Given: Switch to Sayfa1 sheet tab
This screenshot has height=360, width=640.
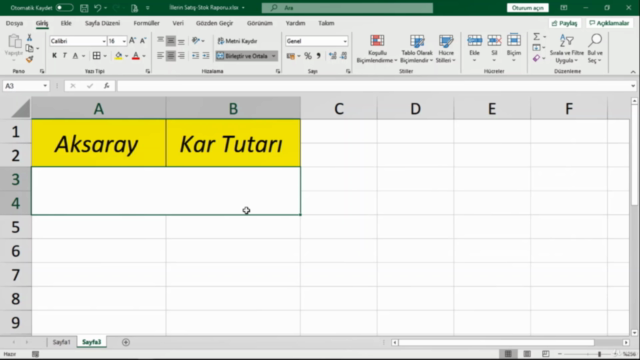Looking at the screenshot, I should [62, 342].
